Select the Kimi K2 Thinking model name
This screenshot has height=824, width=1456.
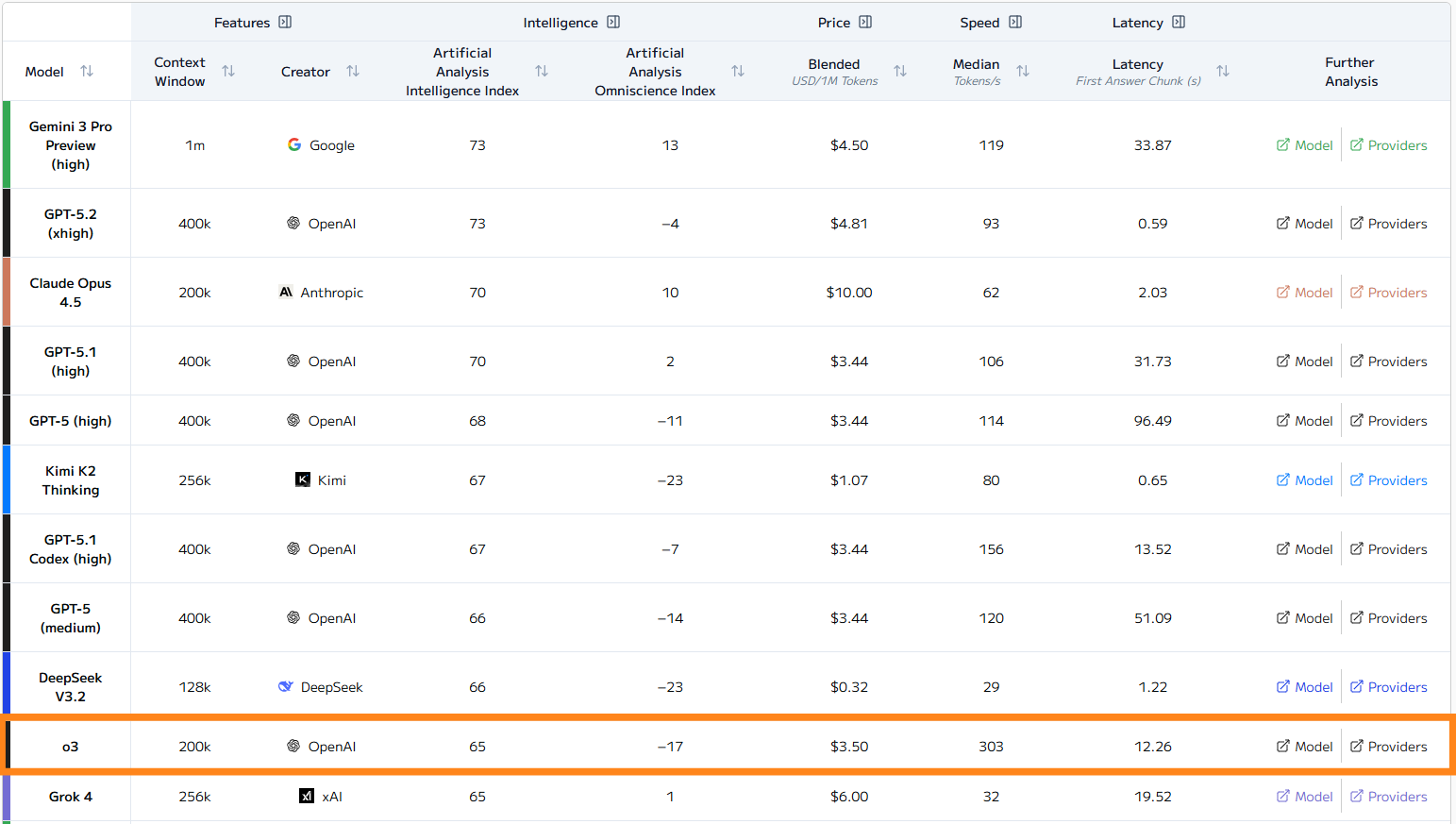tap(71, 480)
